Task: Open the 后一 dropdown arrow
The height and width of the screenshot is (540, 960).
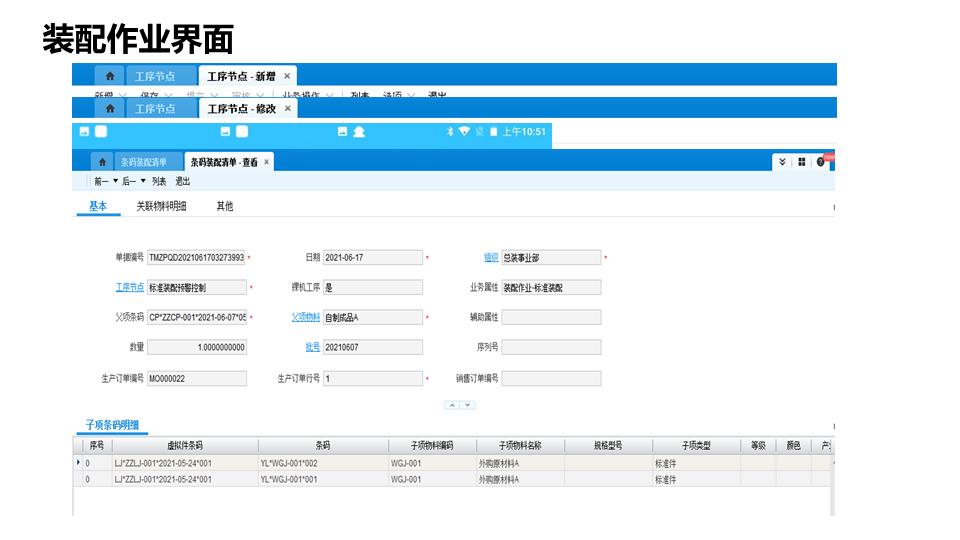Action: click(x=143, y=182)
